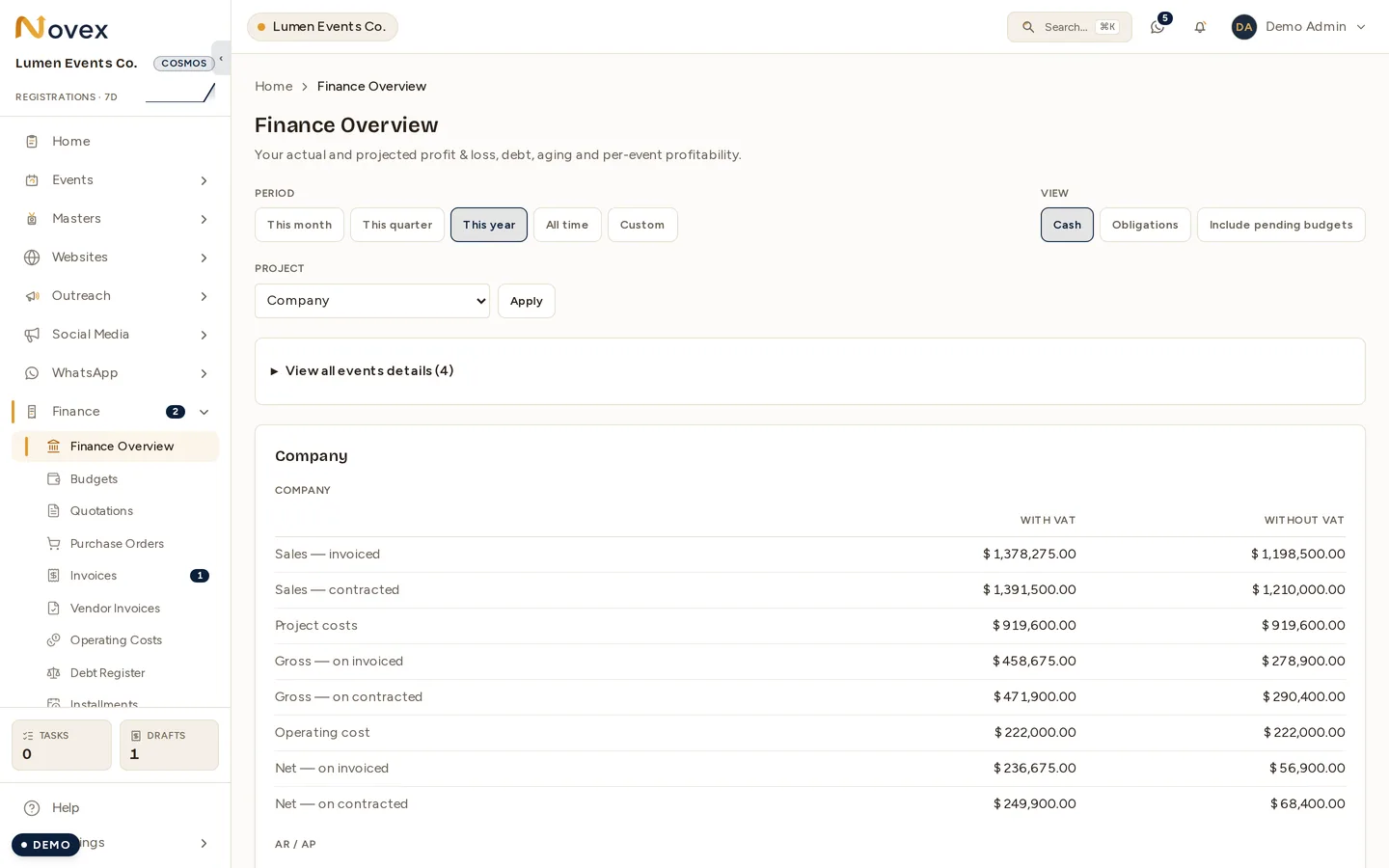
Task: Open Finance Overview in the sidebar
Action: 116,447
